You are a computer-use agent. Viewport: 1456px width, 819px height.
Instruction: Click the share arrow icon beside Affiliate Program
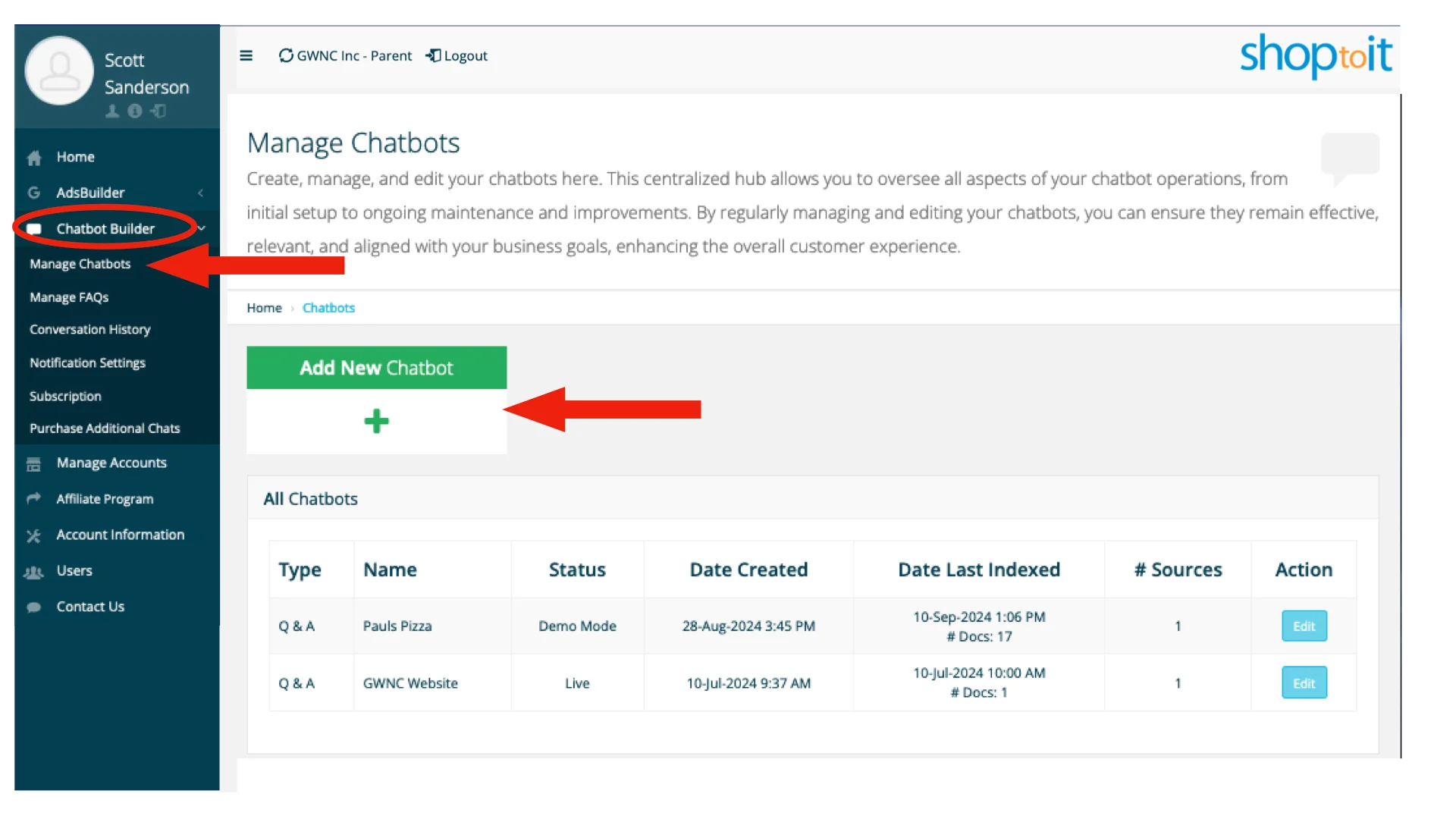33,498
